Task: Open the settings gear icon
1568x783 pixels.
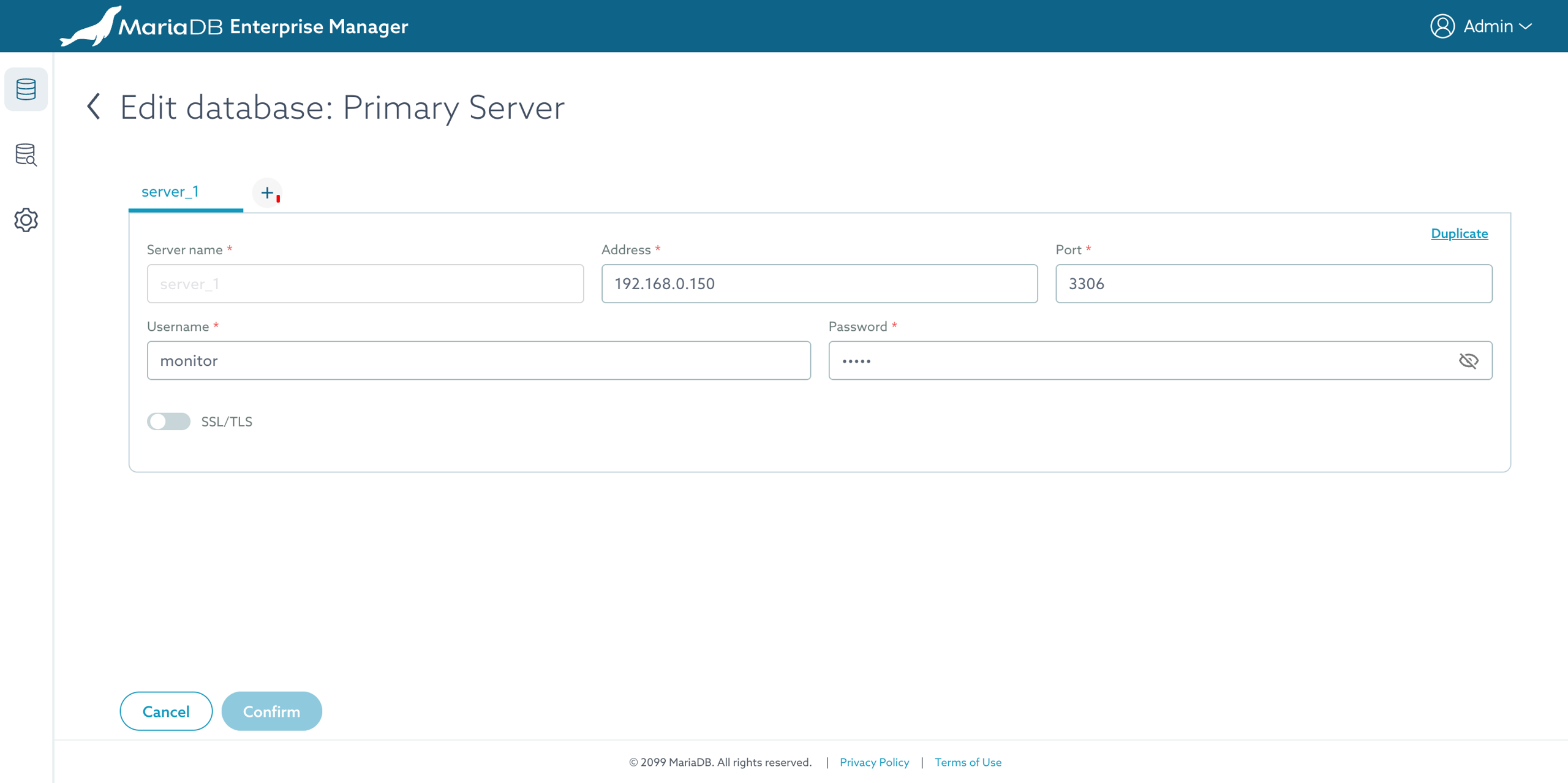Action: pos(26,219)
